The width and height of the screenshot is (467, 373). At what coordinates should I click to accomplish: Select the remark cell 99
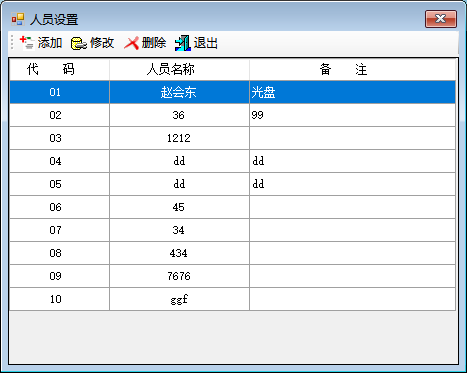(352, 115)
